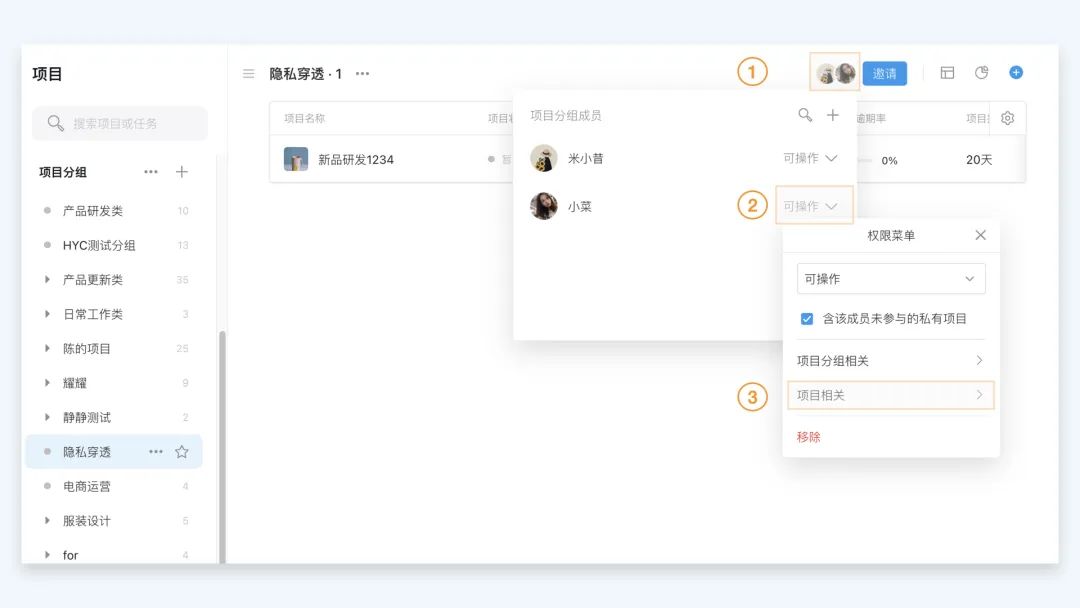Star the 隐私穿透 project group

pyautogui.click(x=182, y=452)
